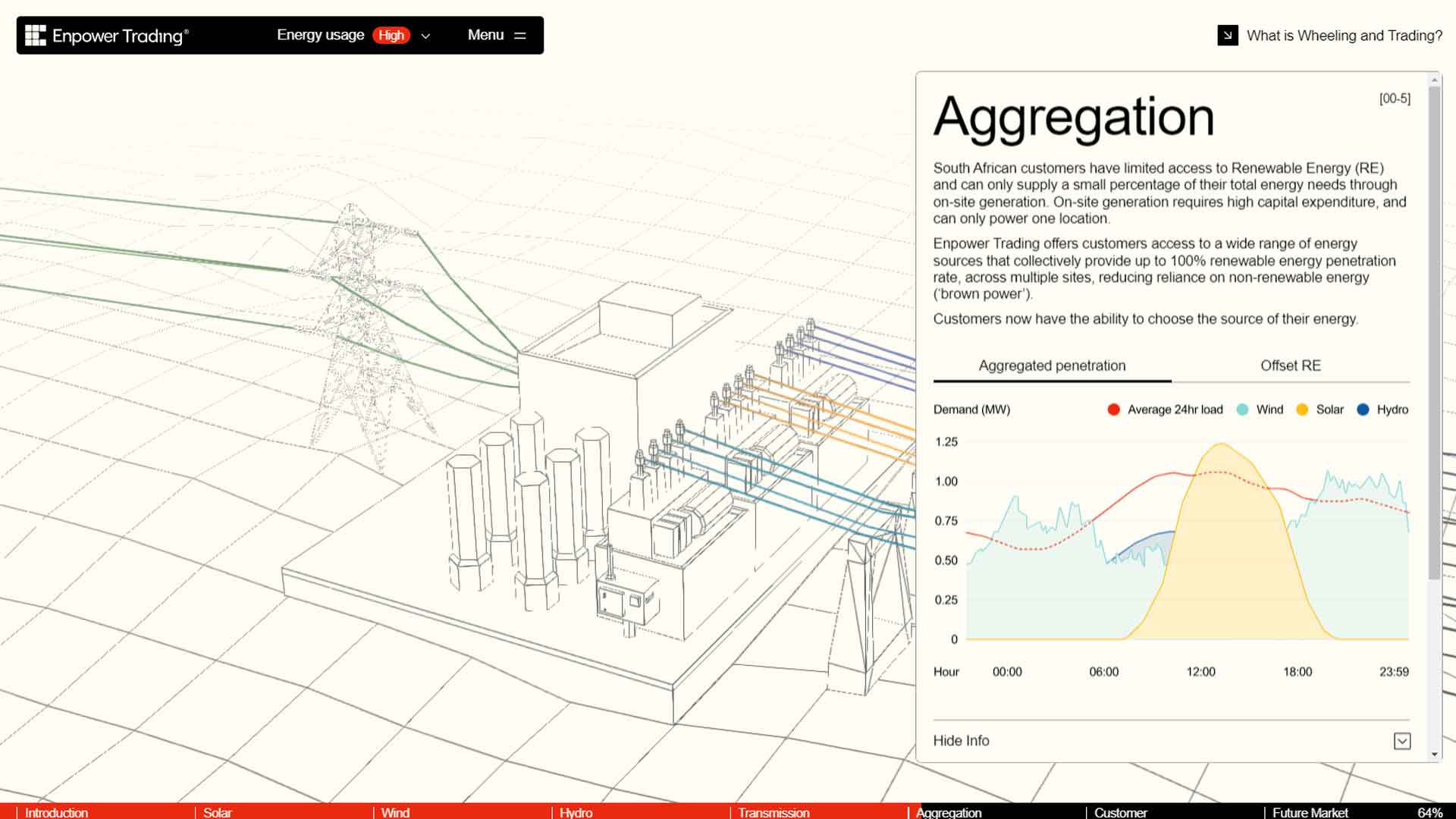
Task: Click the Aggregation heading
Action: point(1074,118)
